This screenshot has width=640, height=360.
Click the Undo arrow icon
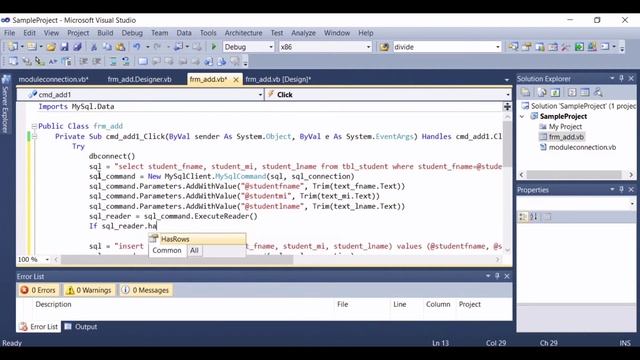click(x=137, y=47)
